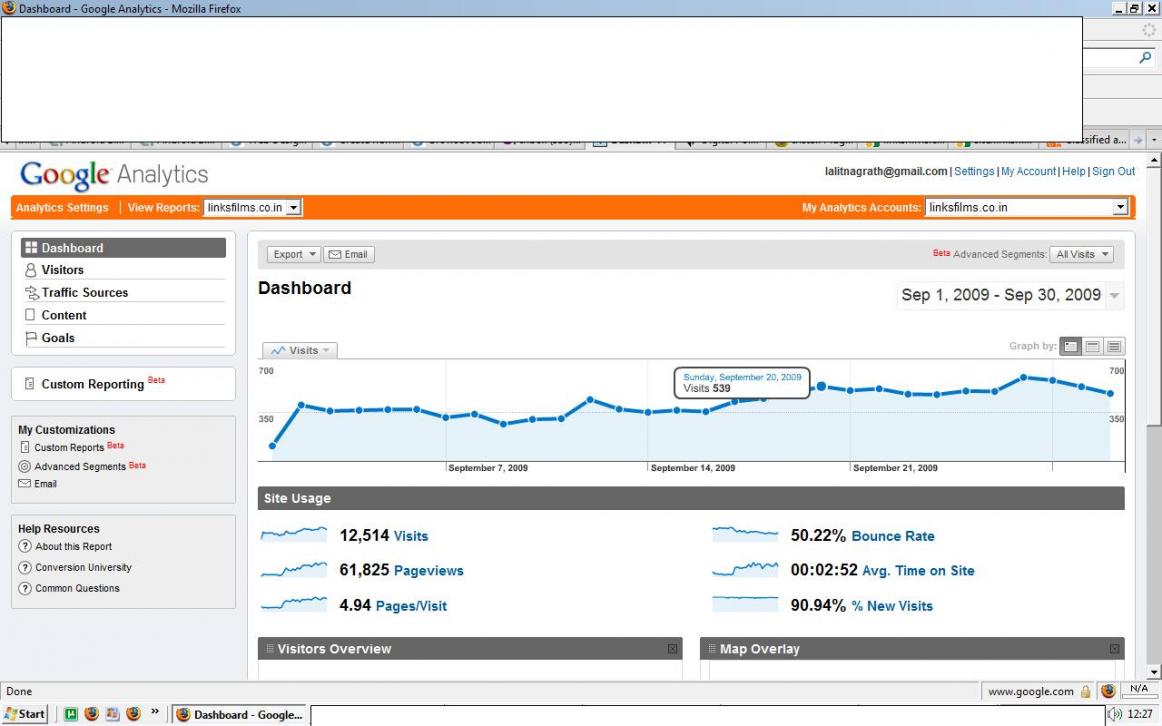1162x726 pixels.
Task: Click the question mark beside Common Questions
Action: pyautogui.click(x=25, y=588)
